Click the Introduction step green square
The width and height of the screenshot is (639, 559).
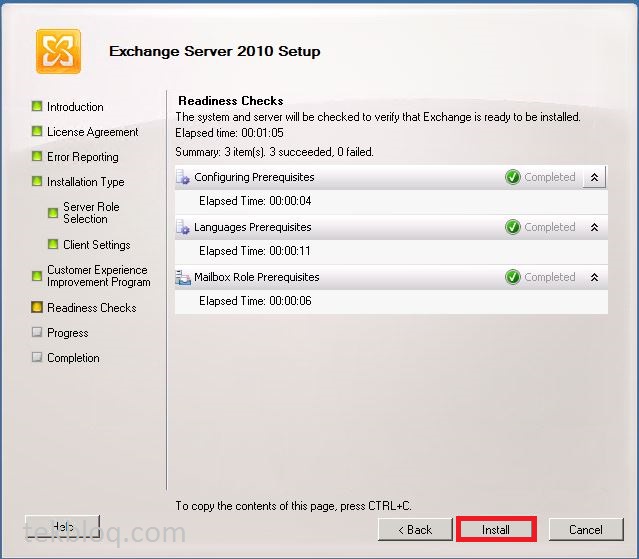[x=37, y=106]
